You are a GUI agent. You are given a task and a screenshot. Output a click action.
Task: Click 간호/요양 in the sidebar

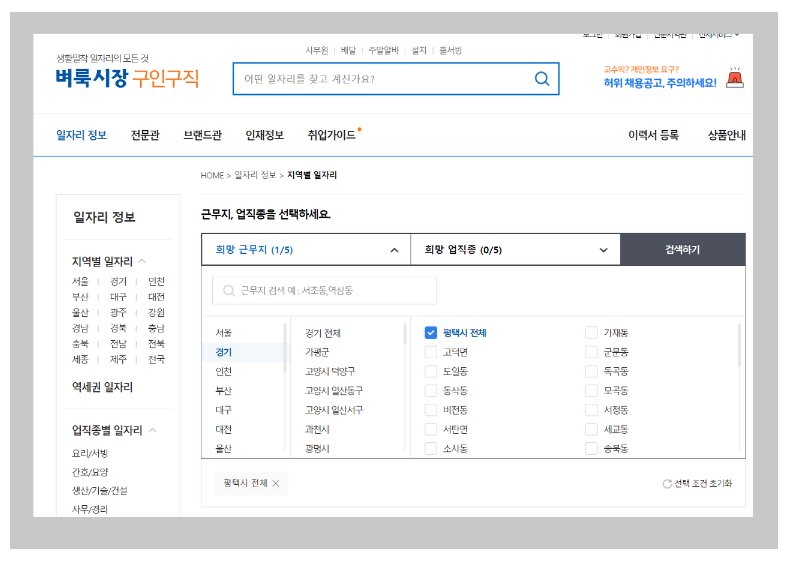tap(90, 472)
